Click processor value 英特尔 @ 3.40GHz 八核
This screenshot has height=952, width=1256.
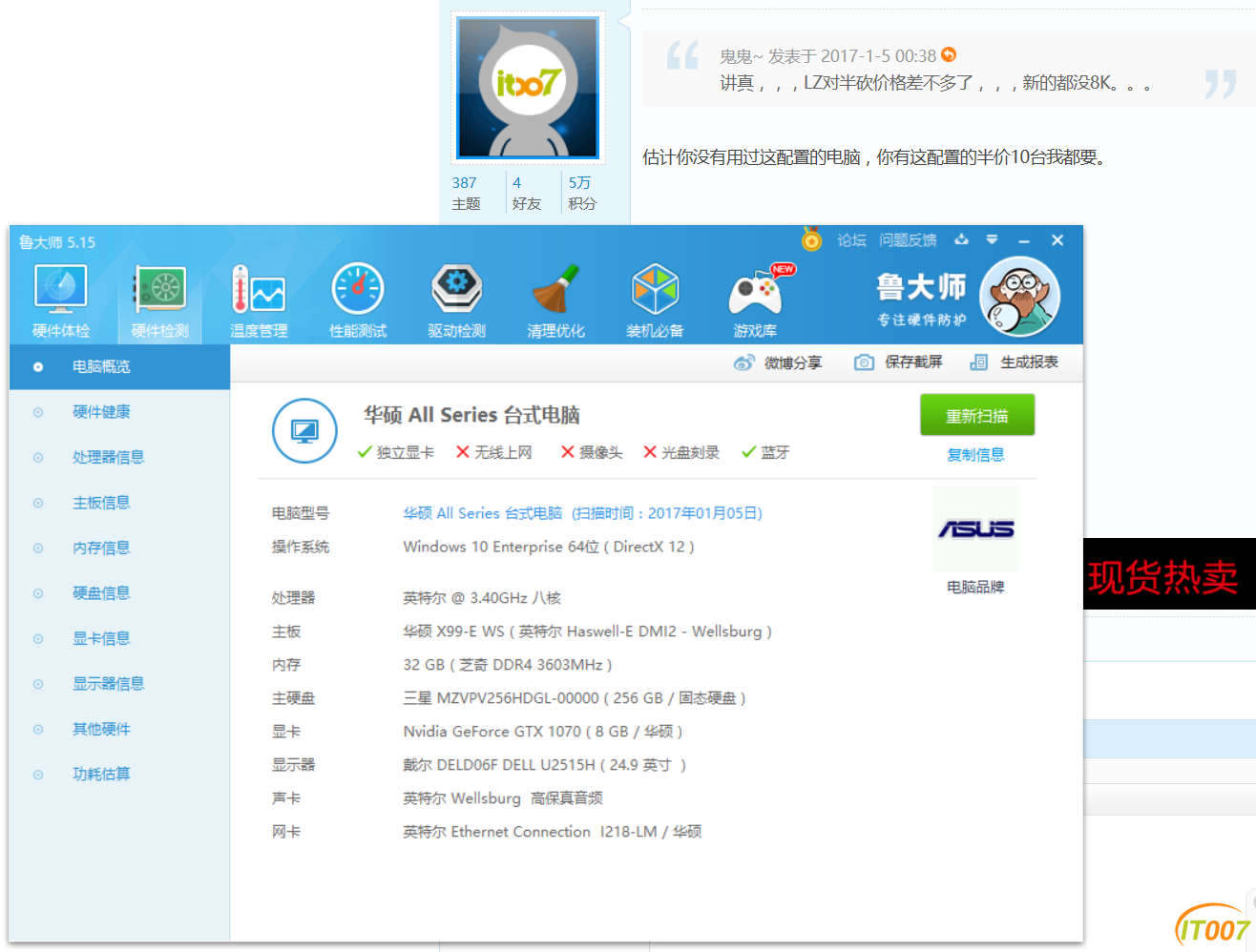482,598
